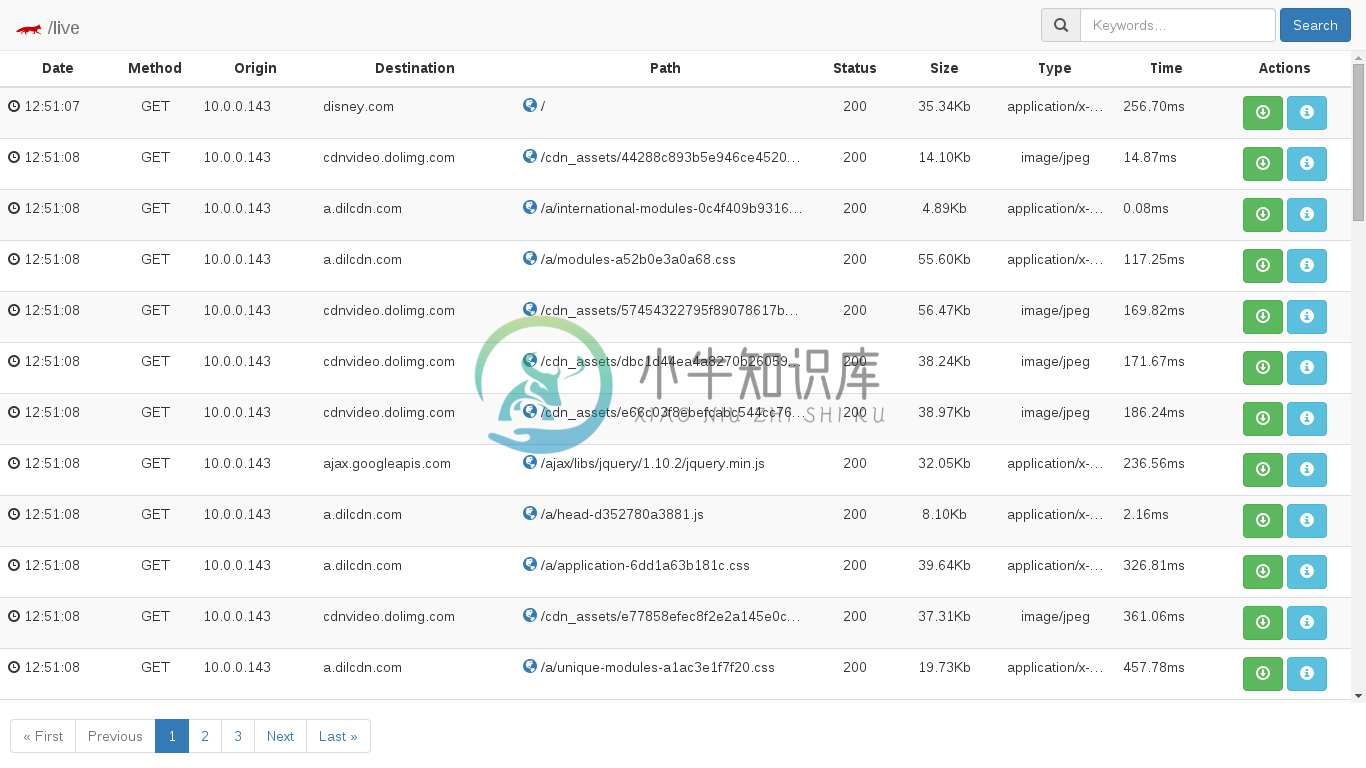Switch to page 2
The height and width of the screenshot is (768, 1366).
click(205, 736)
